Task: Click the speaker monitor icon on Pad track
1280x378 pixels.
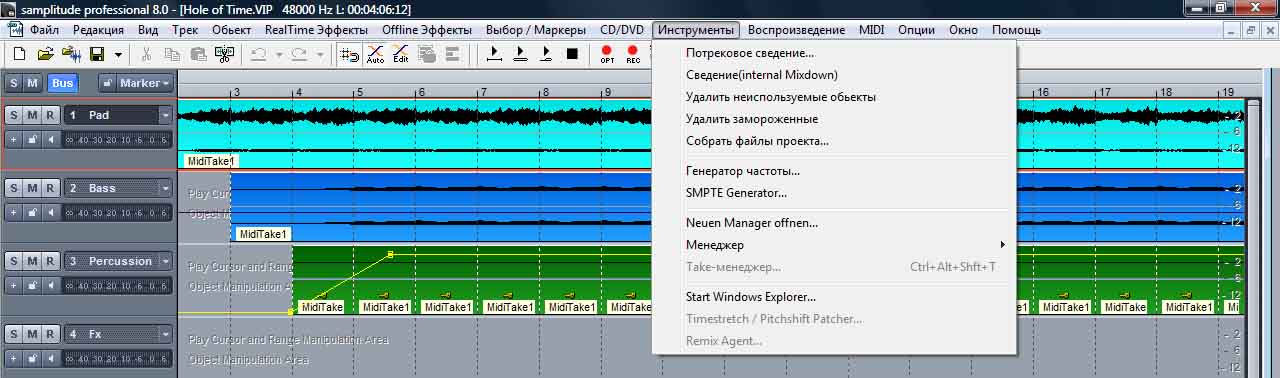Action: (50, 139)
